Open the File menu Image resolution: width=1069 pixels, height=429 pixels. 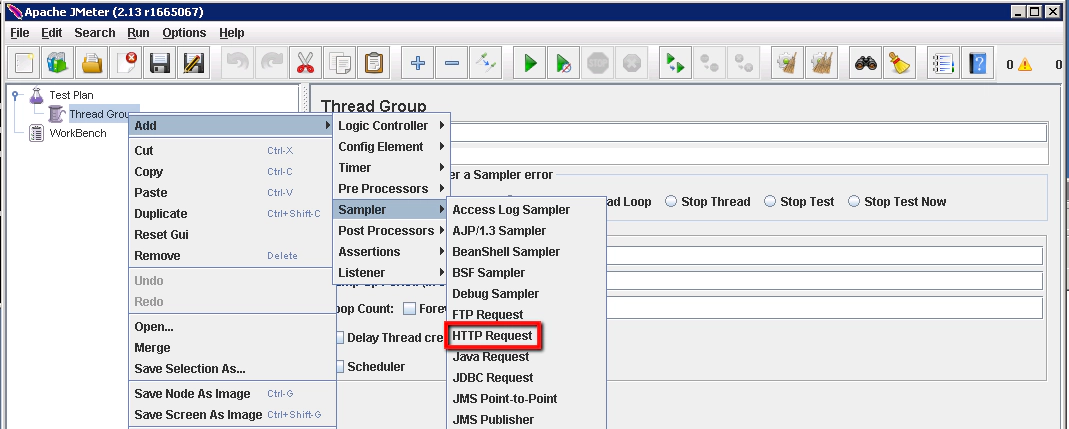click(x=20, y=33)
